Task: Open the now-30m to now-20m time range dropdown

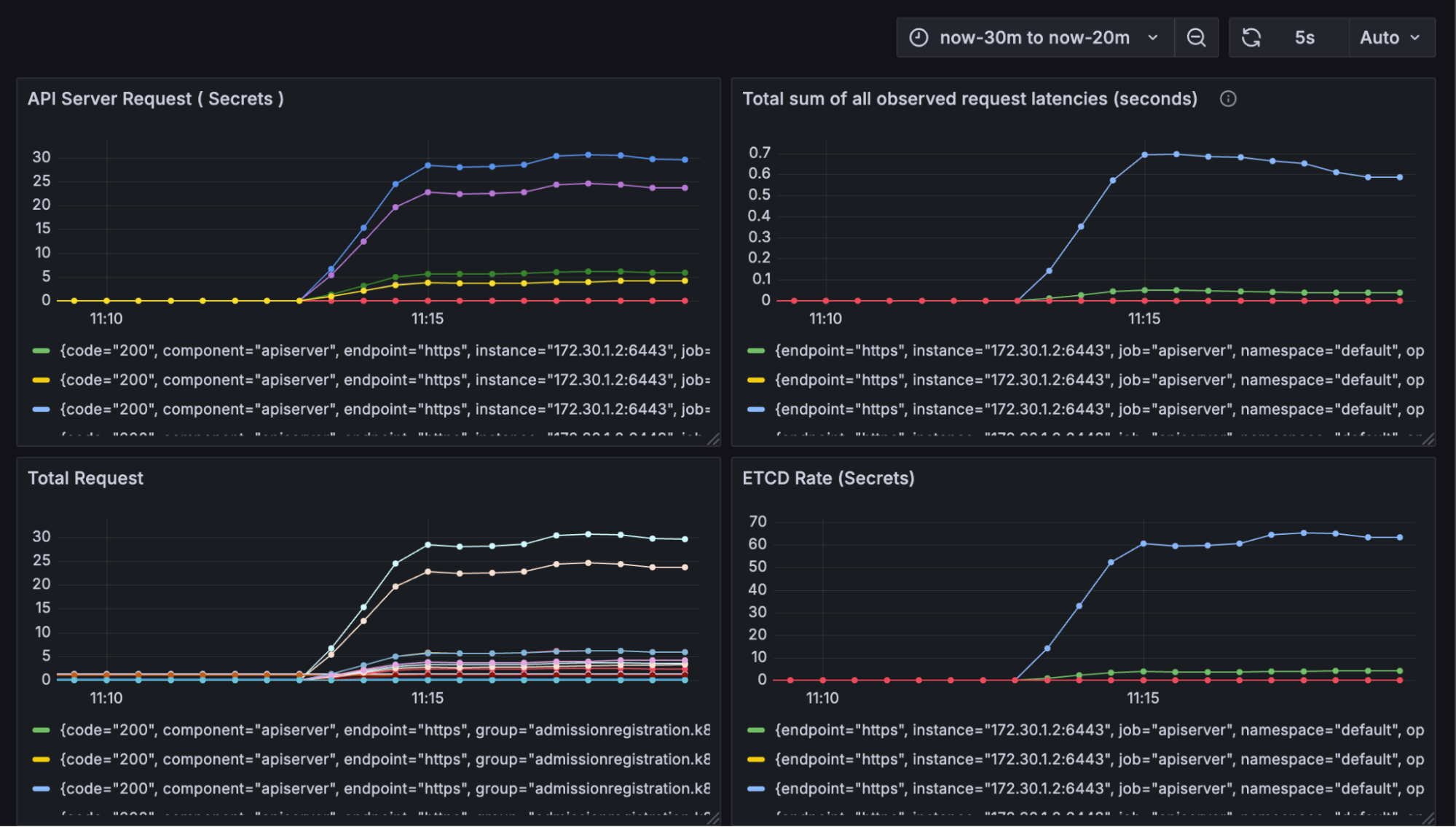Action: [x=1034, y=38]
